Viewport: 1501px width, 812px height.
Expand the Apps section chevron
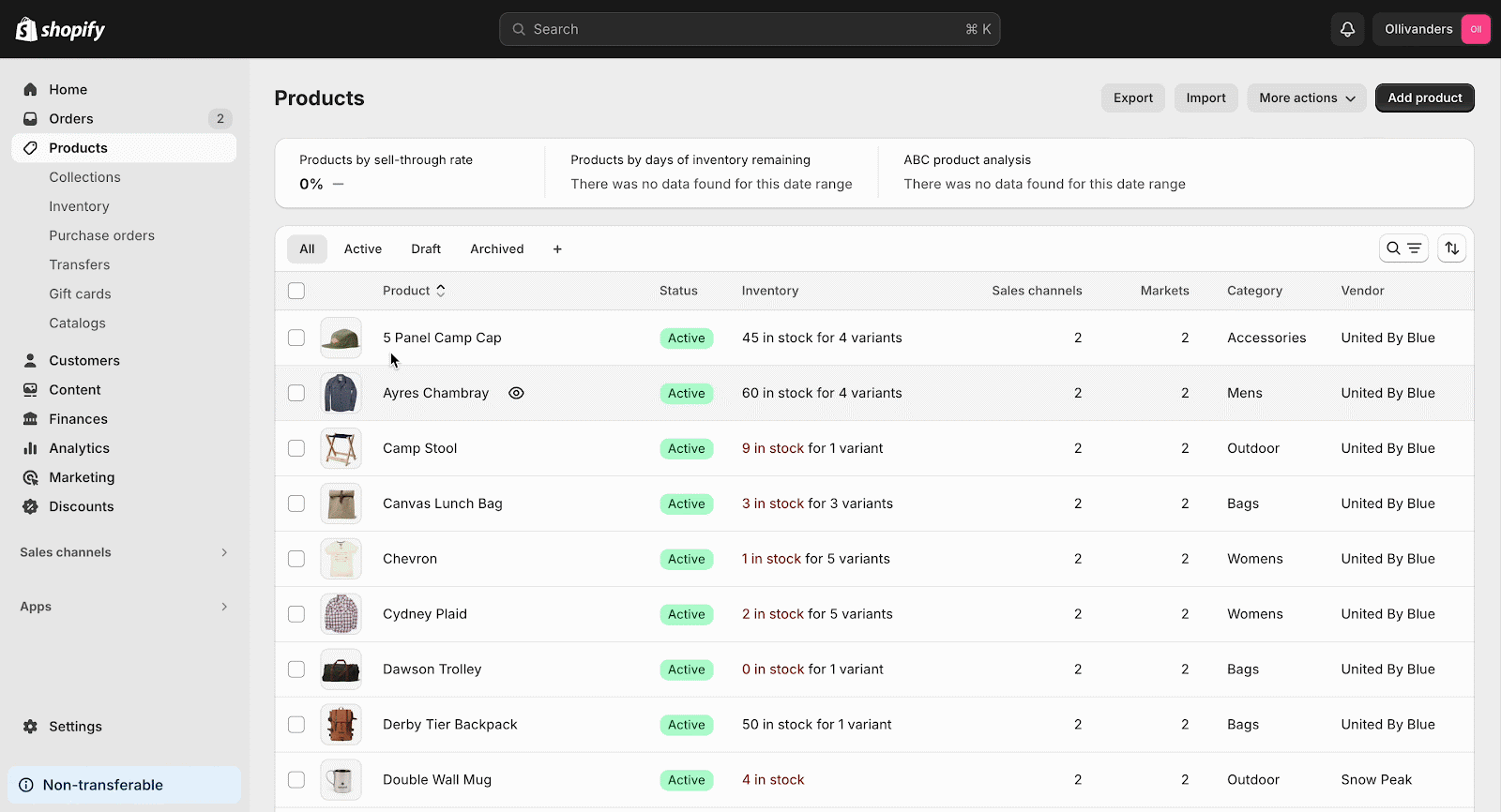[x=224, y=607]
